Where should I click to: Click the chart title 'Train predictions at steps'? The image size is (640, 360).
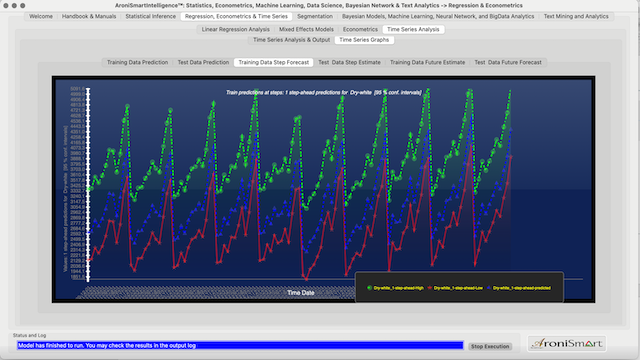click(x=324, y=93)
